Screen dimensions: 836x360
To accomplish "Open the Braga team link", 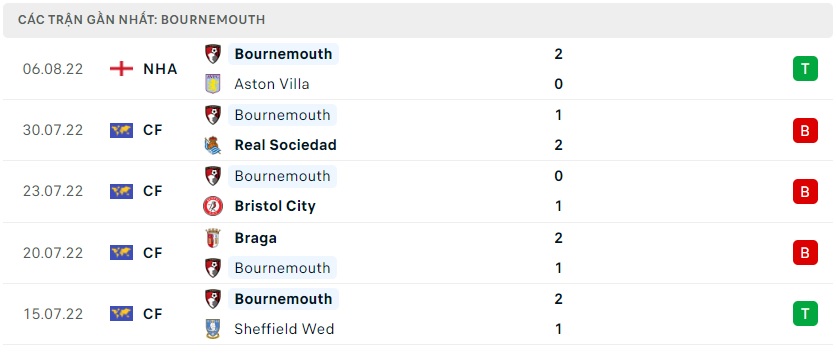I will (x=255, y=238).
